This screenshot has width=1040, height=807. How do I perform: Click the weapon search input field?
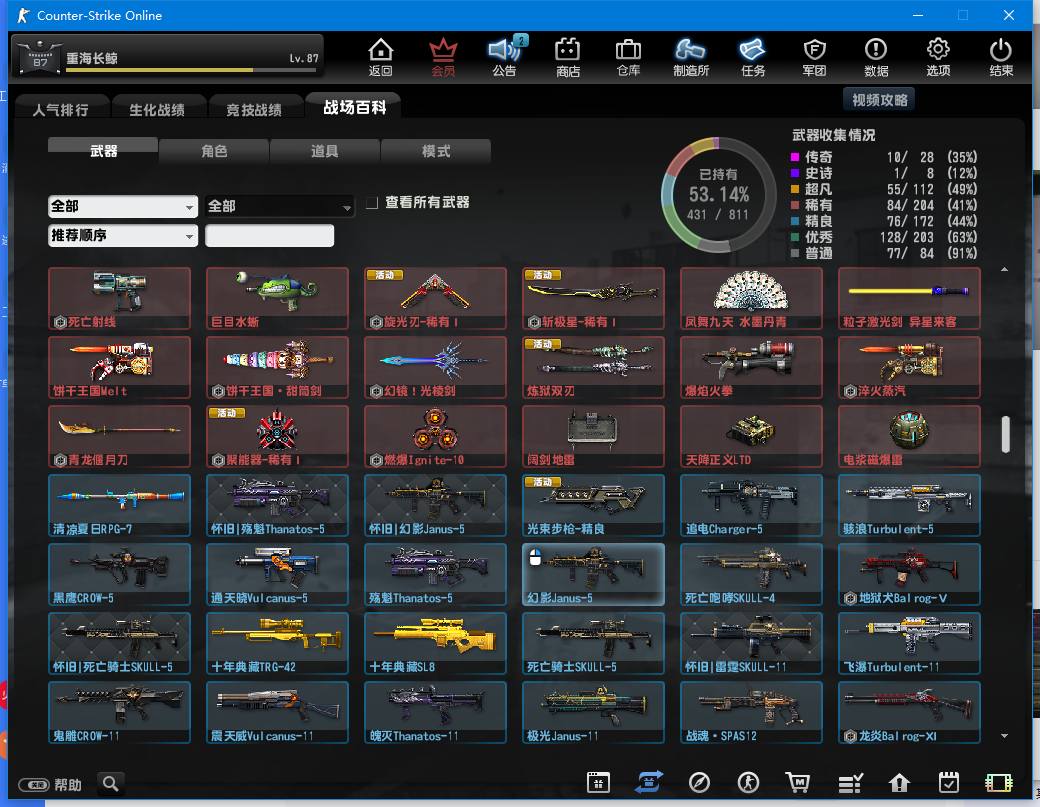(269, 235)
